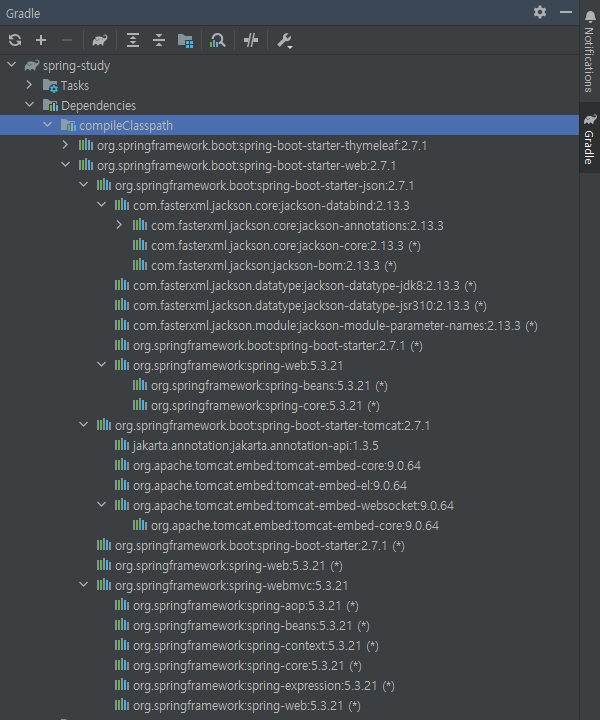Click library icon of tomcat-embed-websocket
Screen dimensions: 600x720
pyautogui.click(x=122, y=505)
